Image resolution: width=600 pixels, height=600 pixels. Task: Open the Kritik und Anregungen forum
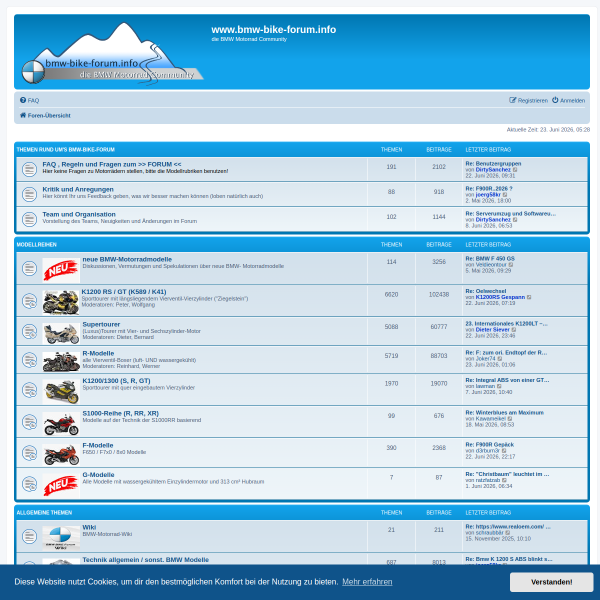78,189
